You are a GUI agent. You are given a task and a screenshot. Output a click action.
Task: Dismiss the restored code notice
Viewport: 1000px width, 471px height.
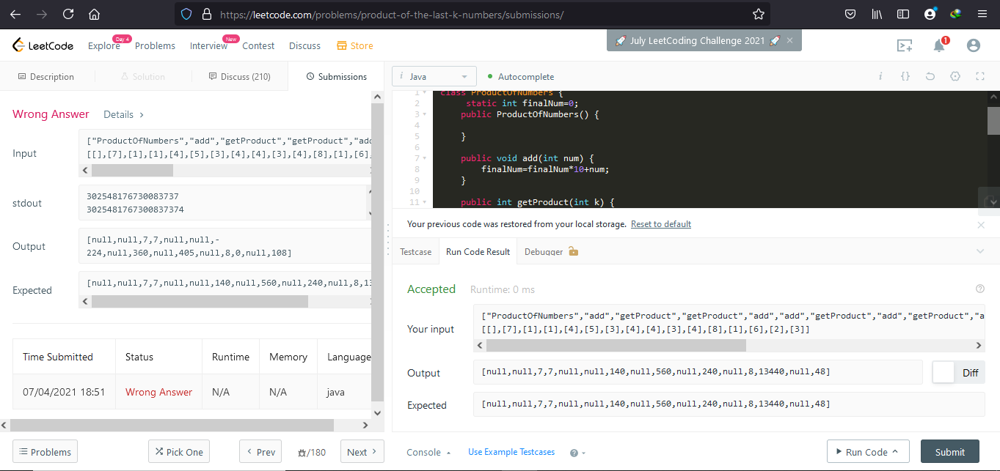(981, 225)
